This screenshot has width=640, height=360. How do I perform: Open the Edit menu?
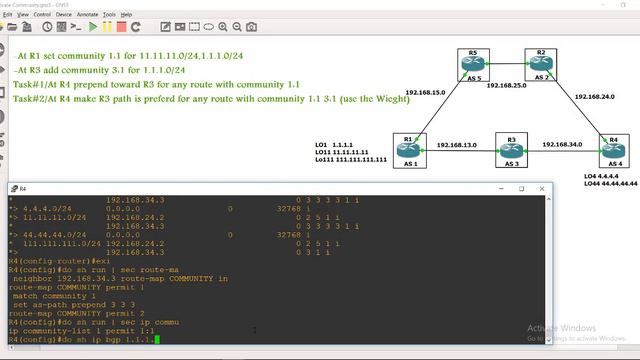pyautogui.click(x=7, y=14)
